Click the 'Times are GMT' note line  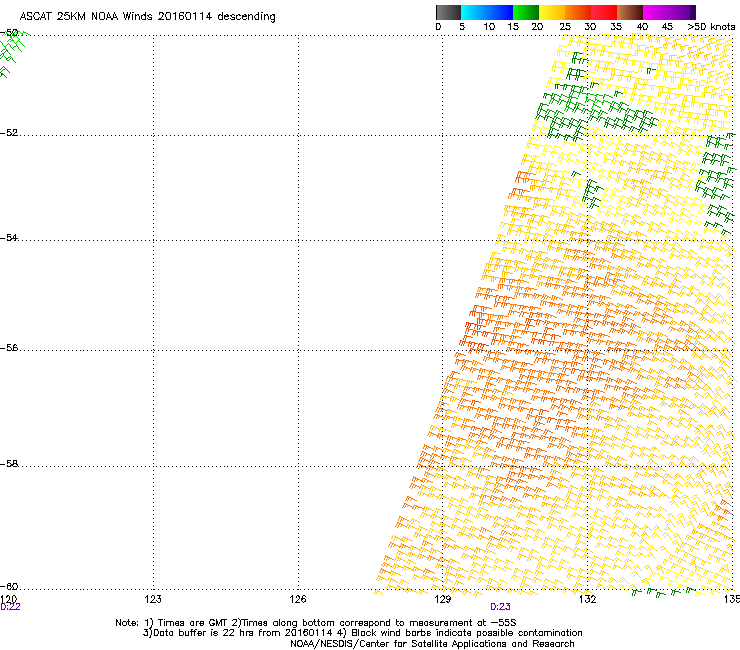(316, 623)
